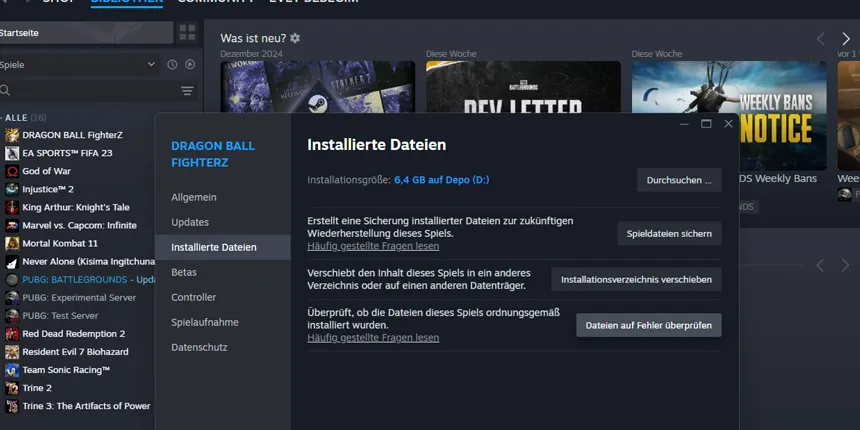Click the Mortal Kombat 11 icon
Screen dimensions: 860x430
[12, 244]
